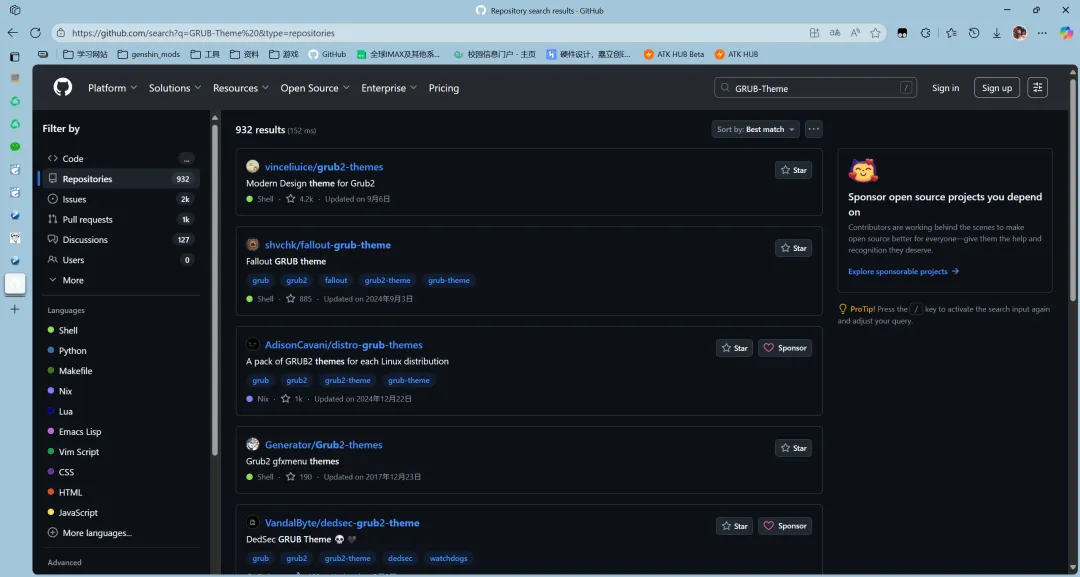Click shvchk avatar icon
Viewport: 1080px width, 577px height.
[x=253, y=244]
